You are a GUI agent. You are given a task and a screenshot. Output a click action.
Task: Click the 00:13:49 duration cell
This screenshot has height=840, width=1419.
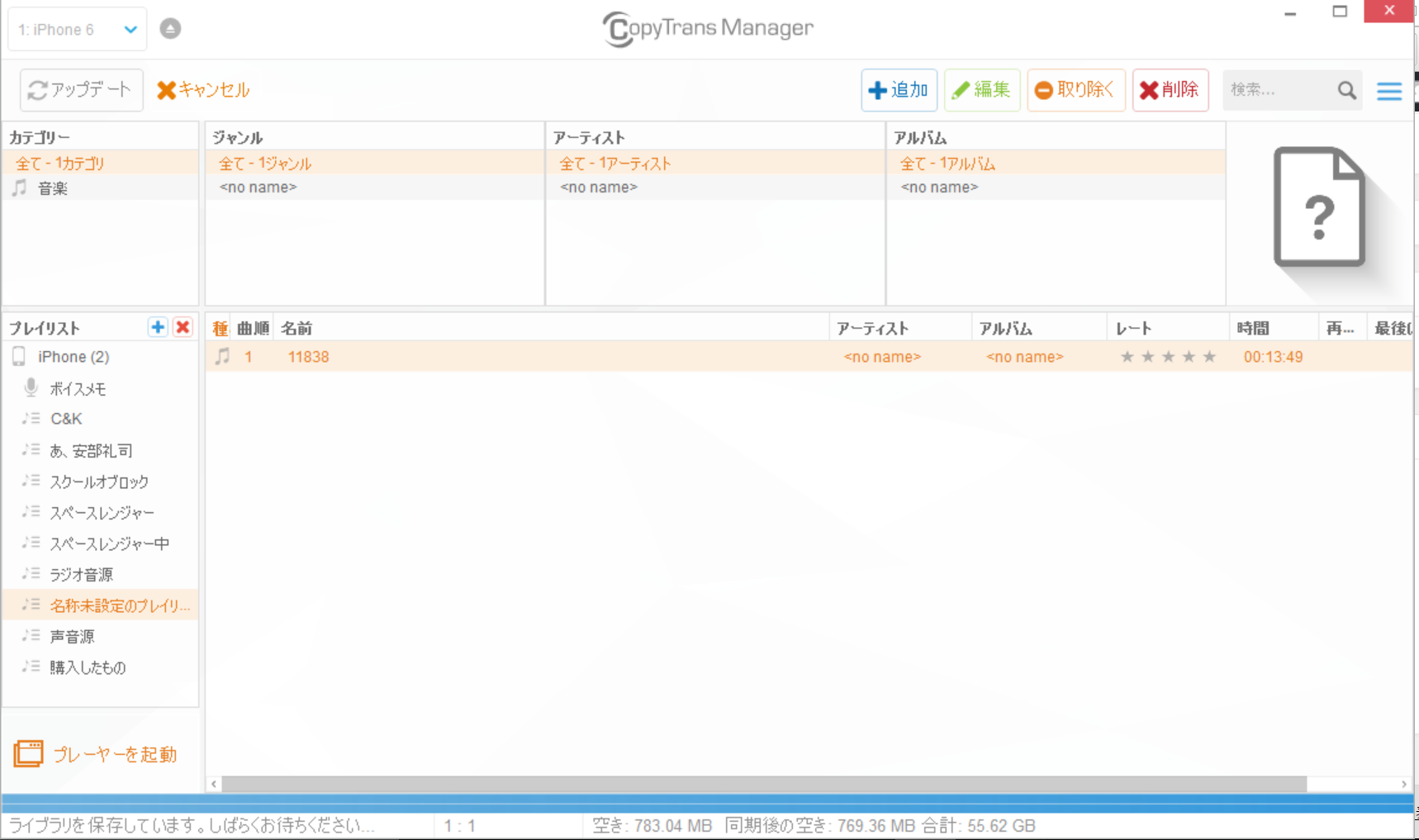[x=1273, y=357]
